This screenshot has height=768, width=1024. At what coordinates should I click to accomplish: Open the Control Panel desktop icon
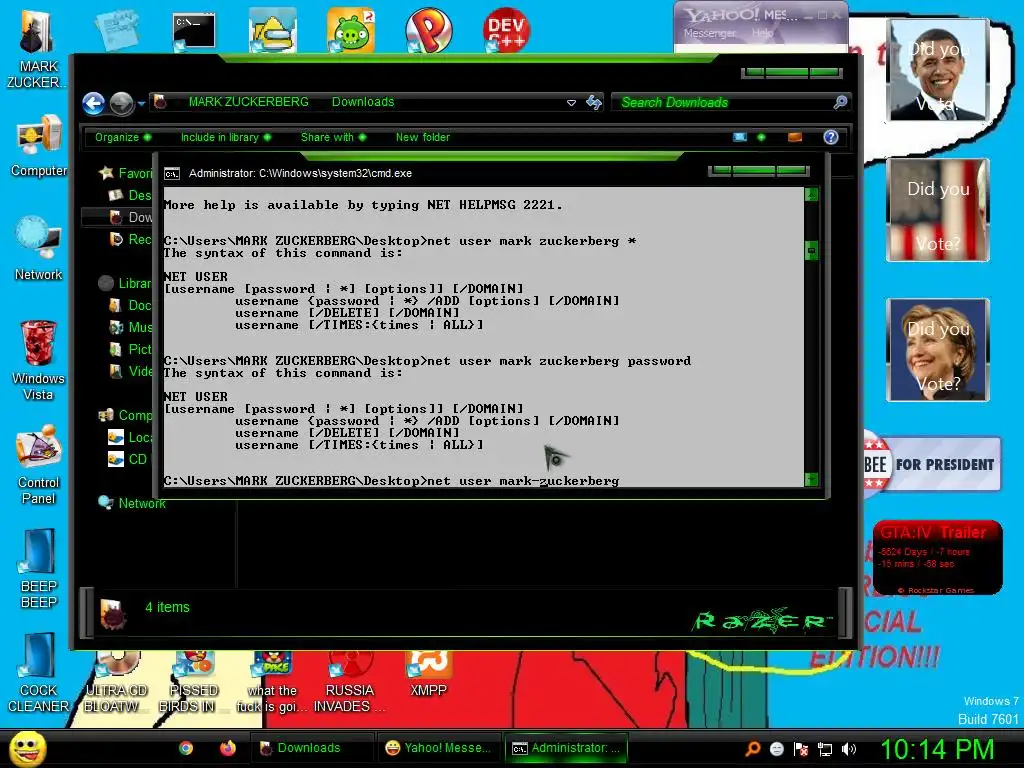point(39,464)
